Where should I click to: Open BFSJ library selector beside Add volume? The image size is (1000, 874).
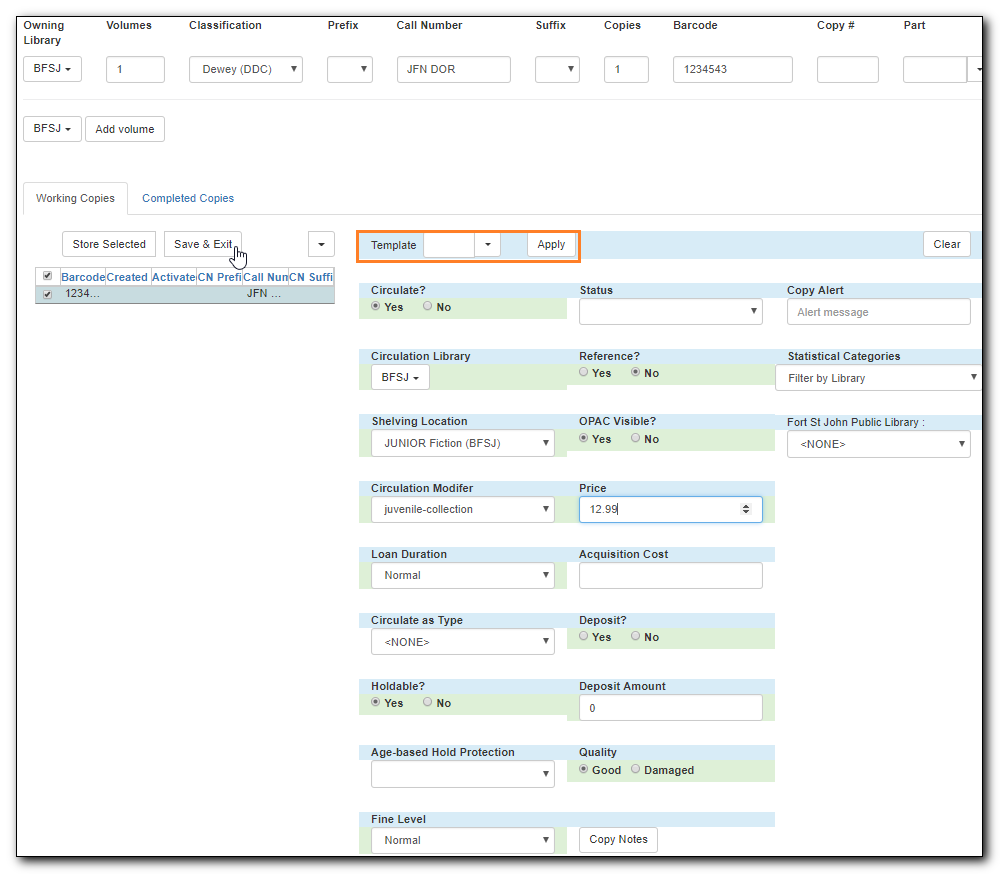[x=52, y=129]
